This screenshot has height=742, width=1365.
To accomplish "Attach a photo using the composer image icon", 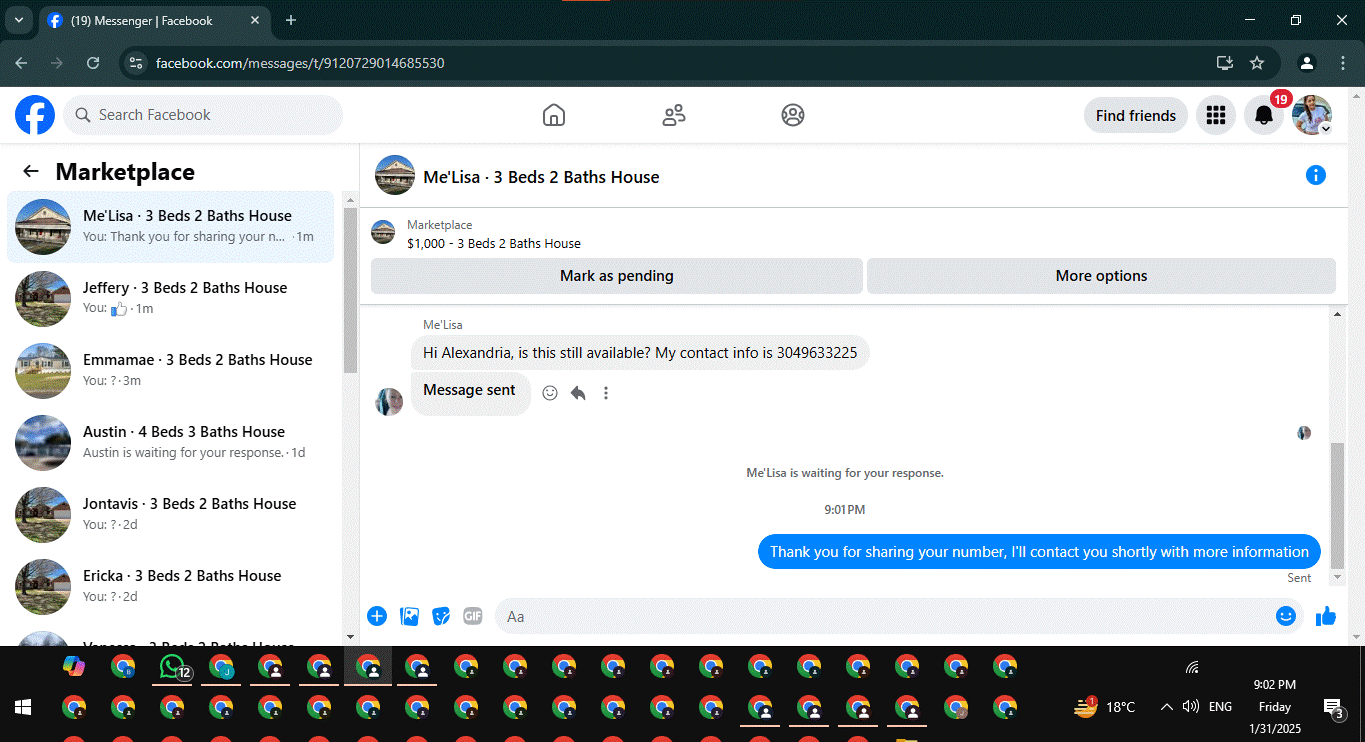I will pyautogui.click(x=409, y=616).
